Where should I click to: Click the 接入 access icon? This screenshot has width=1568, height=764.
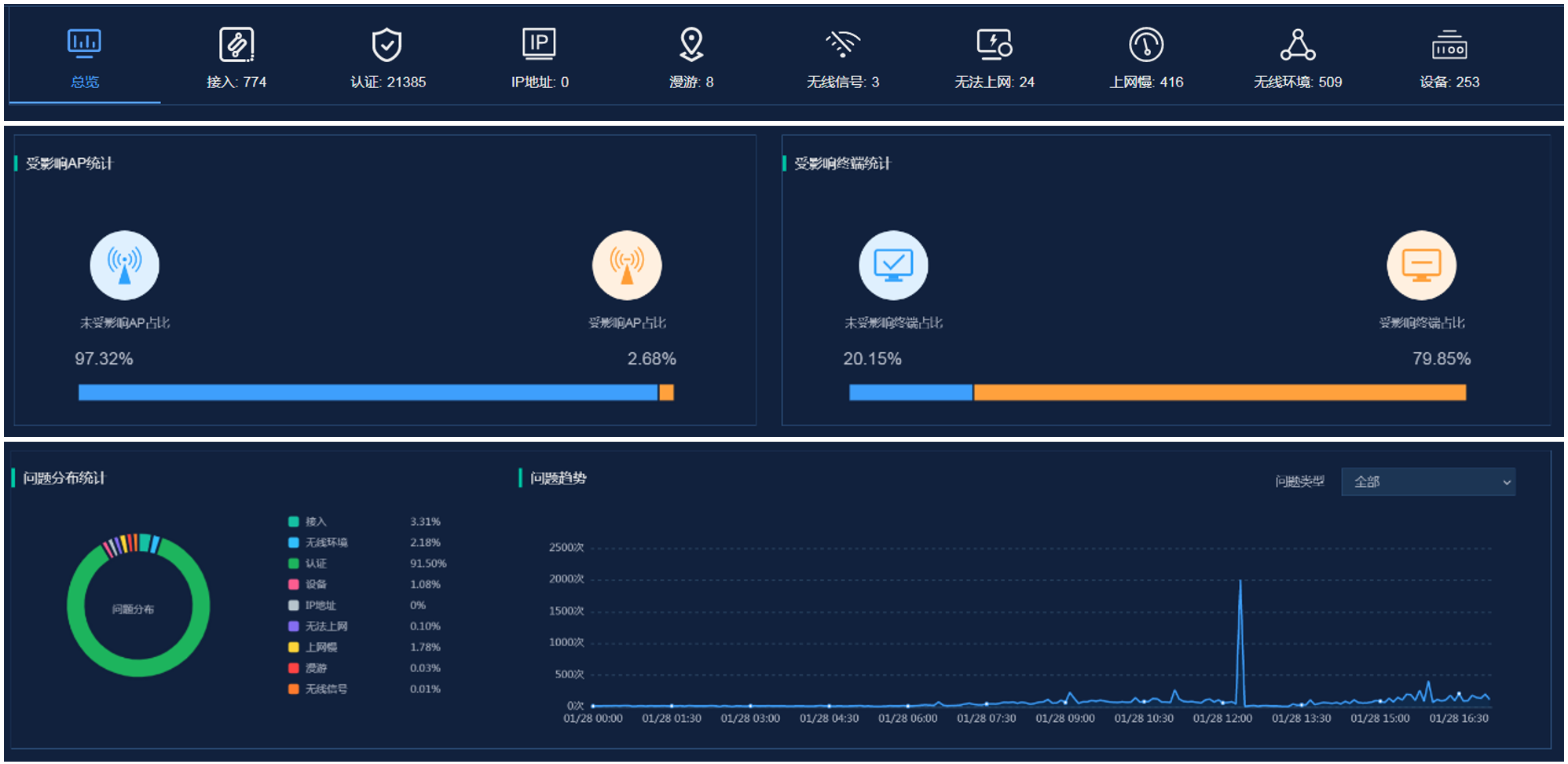[236, 44]
